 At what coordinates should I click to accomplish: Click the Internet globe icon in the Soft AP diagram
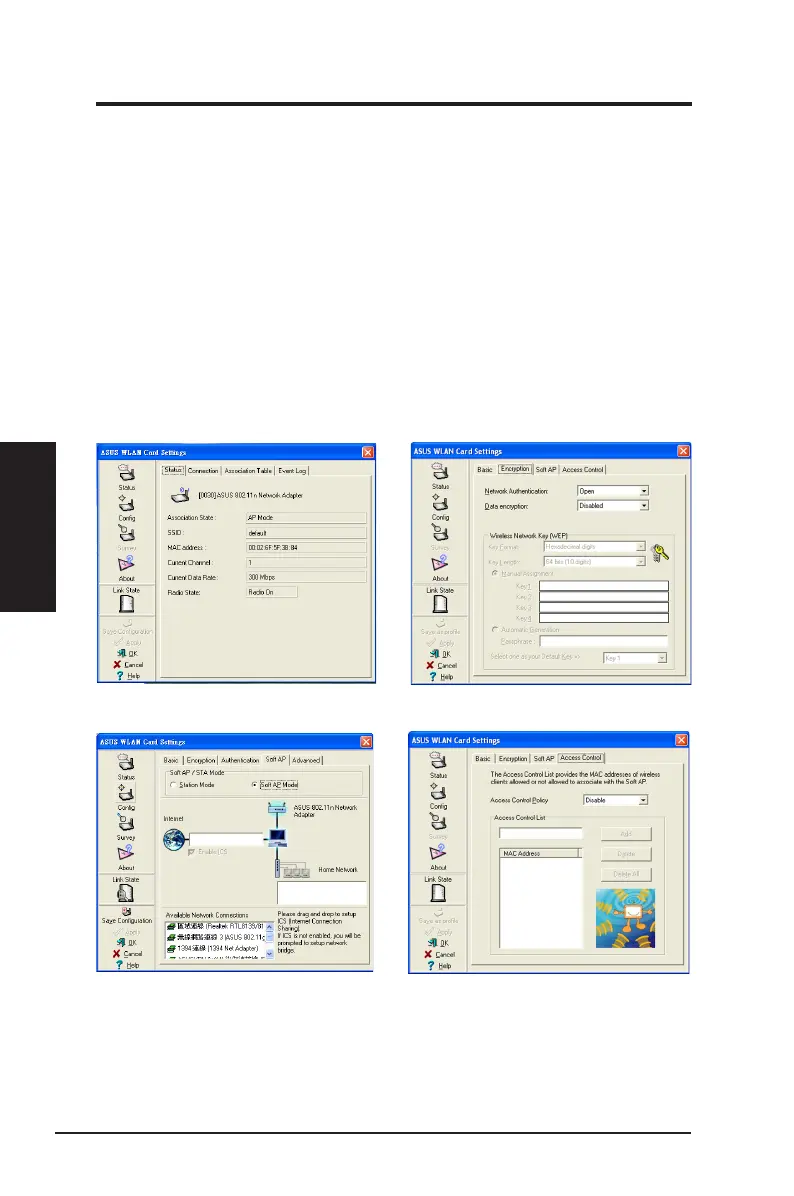tap(175, 840)
